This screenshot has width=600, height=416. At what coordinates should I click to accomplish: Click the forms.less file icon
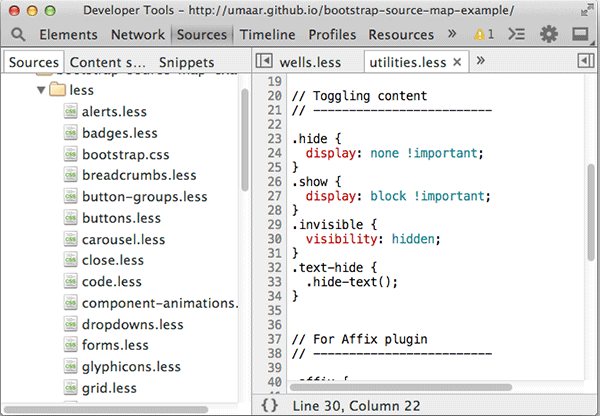coord(70,345)
